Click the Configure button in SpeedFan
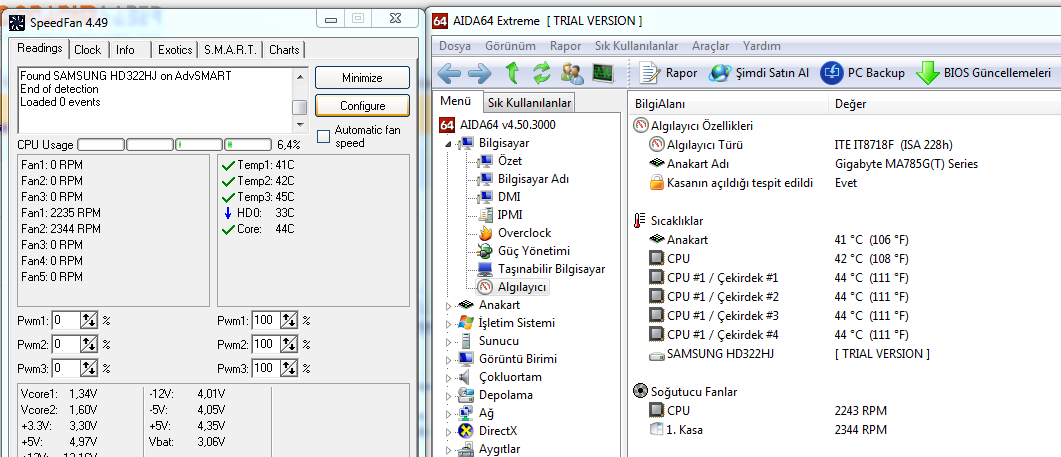 (362, 106)
